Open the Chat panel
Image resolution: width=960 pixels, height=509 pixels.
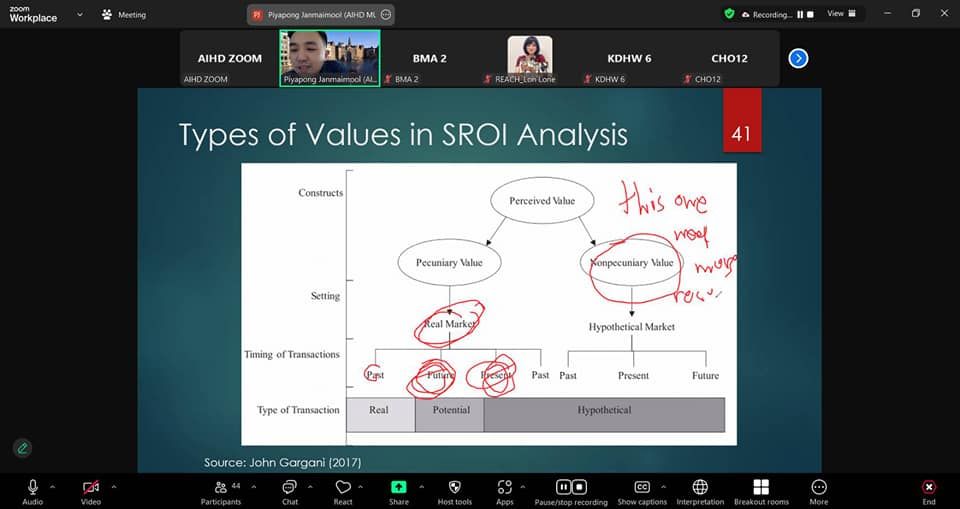tap(289, 488)
